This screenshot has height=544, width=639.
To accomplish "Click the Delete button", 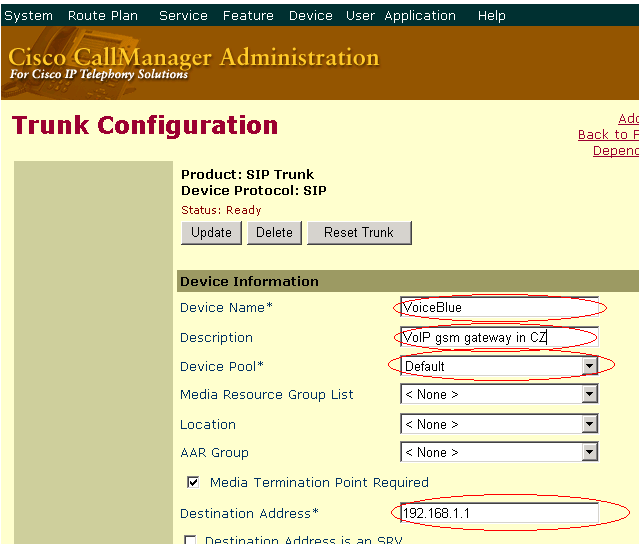I will point(274,233).
